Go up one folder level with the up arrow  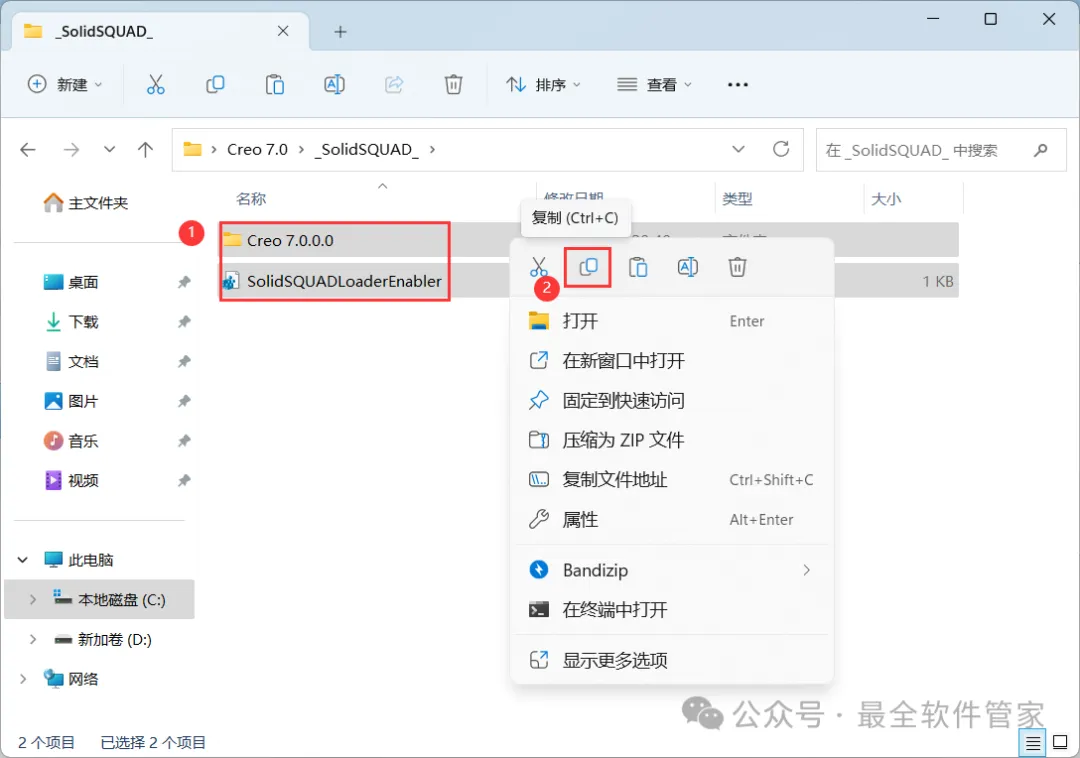coord(145,149)
